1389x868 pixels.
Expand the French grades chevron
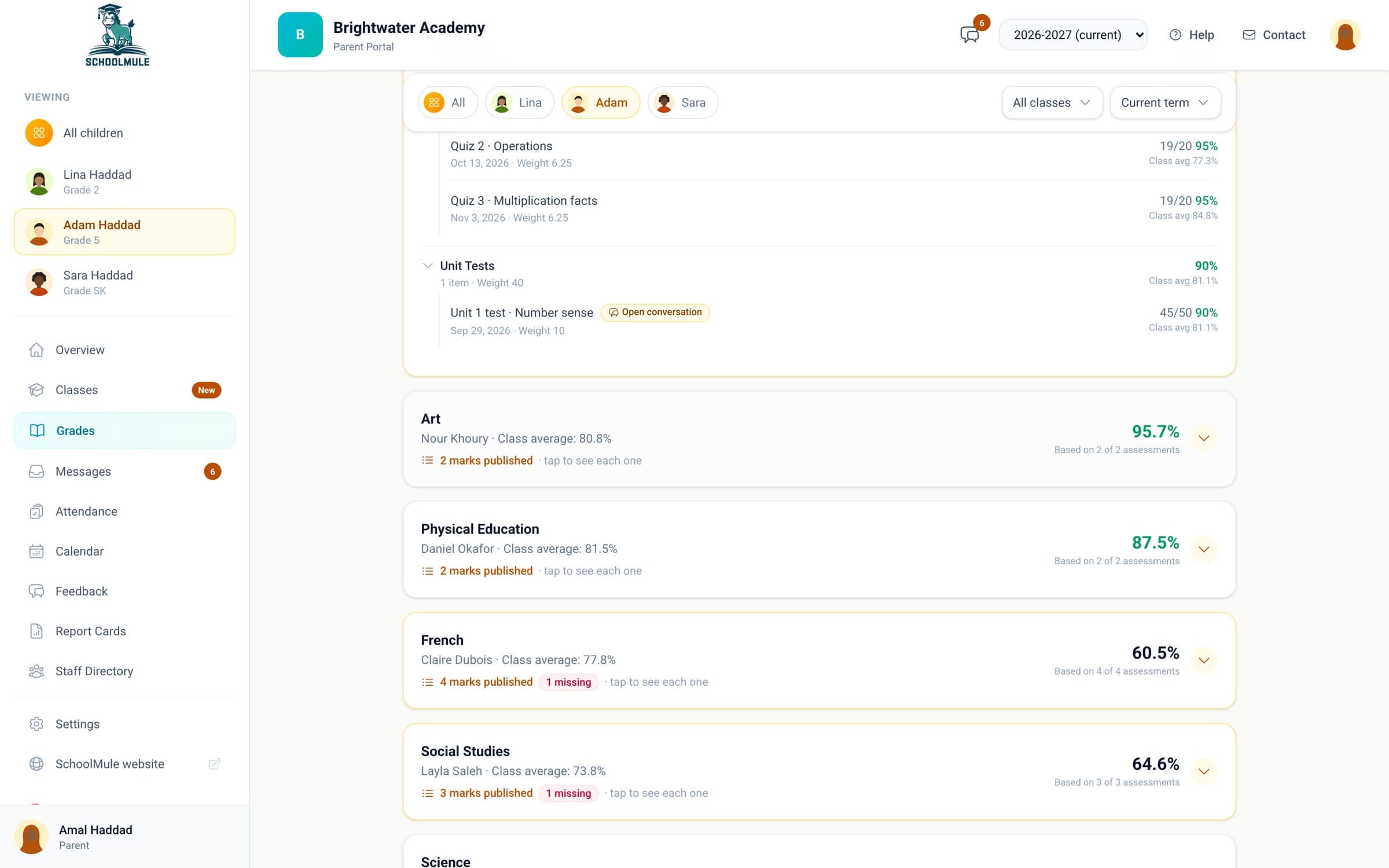[x=1204, y=660]
